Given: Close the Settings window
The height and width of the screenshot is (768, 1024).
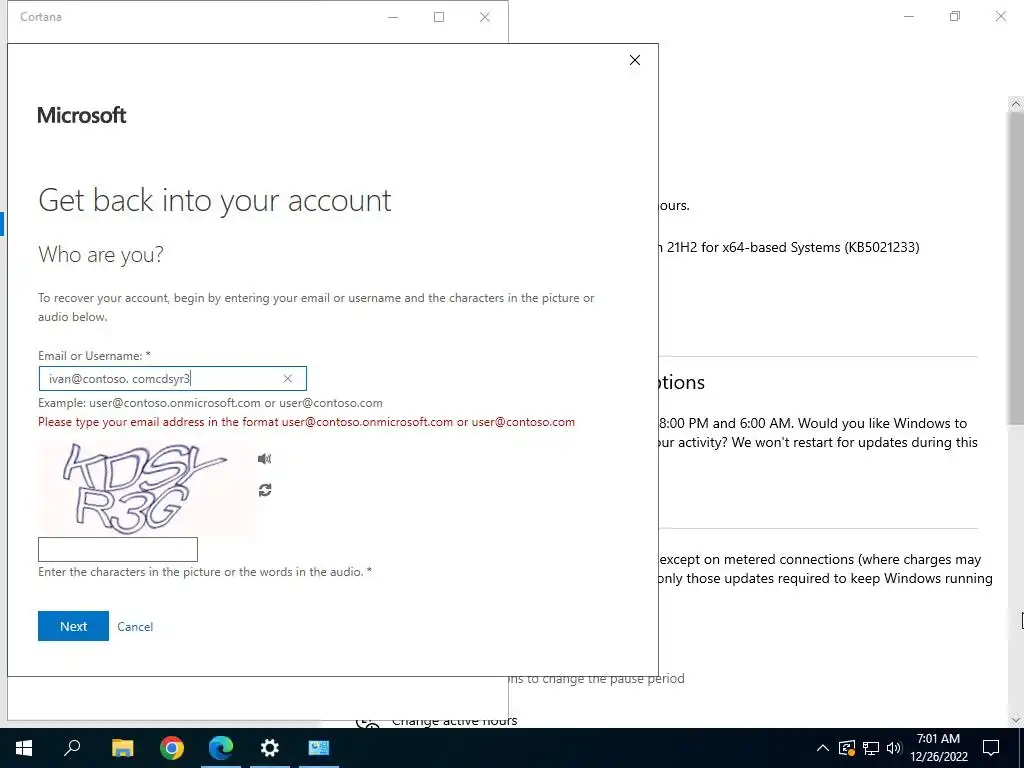Looking at the screenshot, I should coord(1000,16).
